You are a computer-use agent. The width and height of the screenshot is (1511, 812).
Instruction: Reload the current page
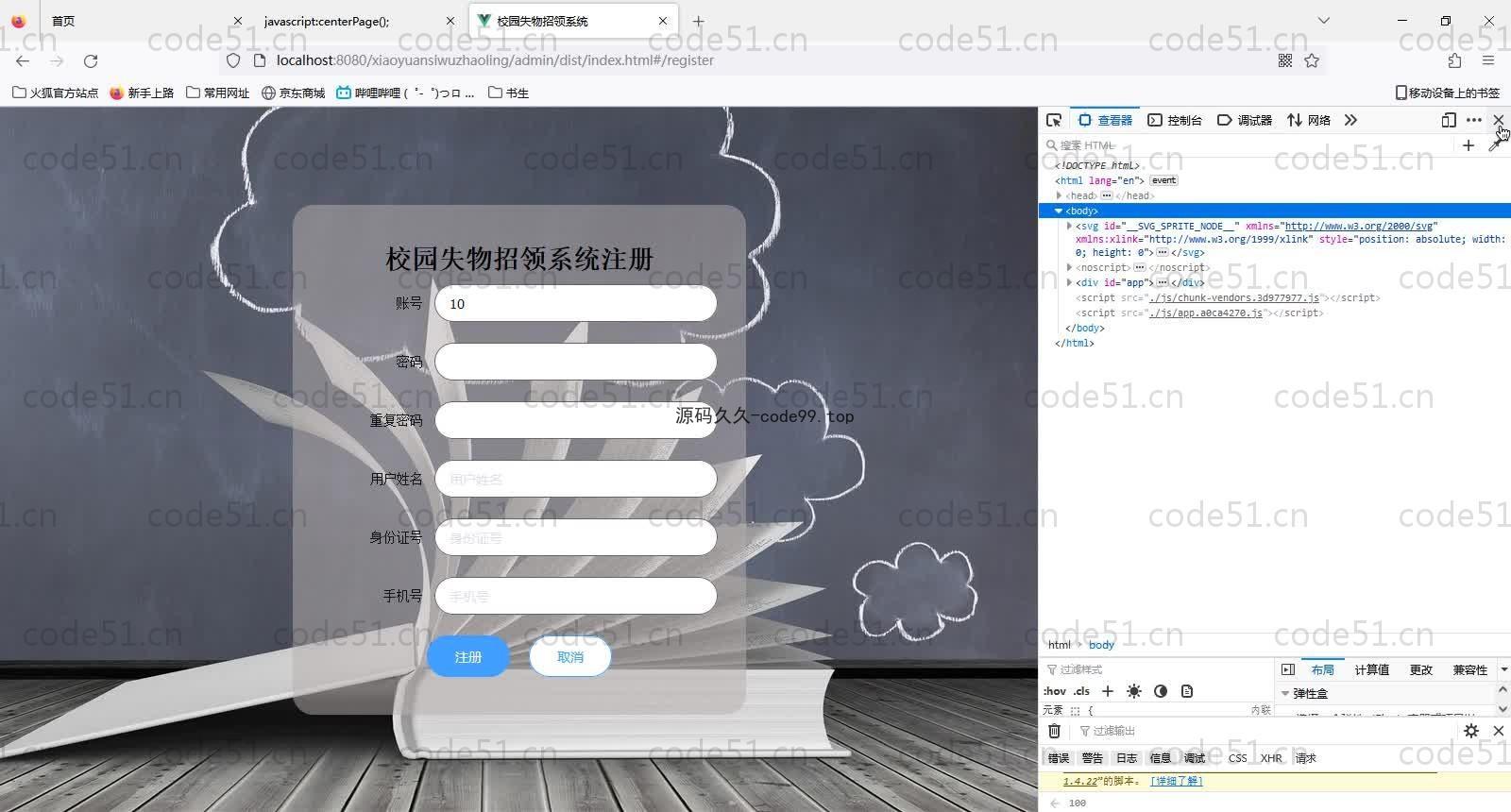click(91, 60)
